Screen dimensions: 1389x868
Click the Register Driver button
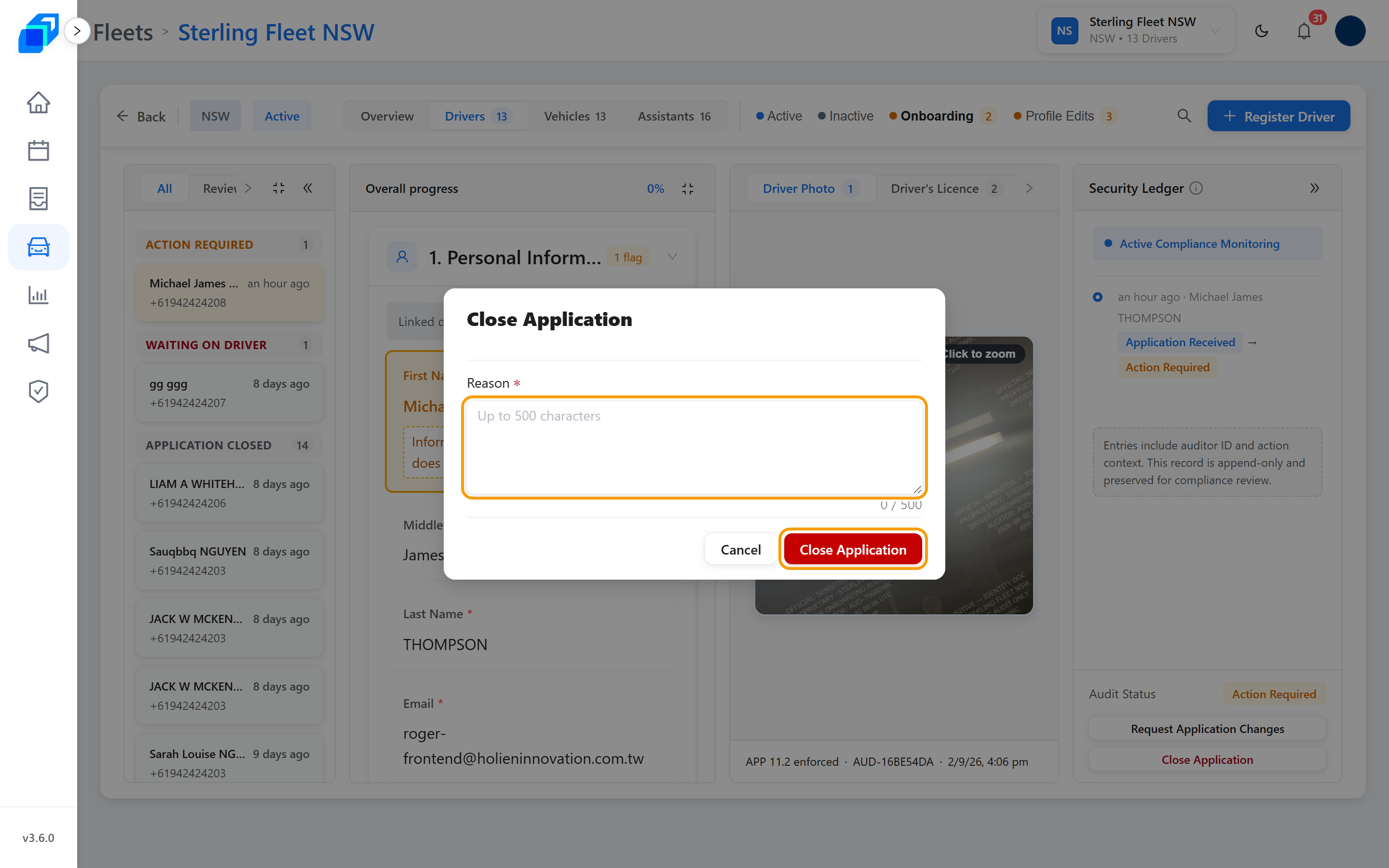tap(1278, 116)
